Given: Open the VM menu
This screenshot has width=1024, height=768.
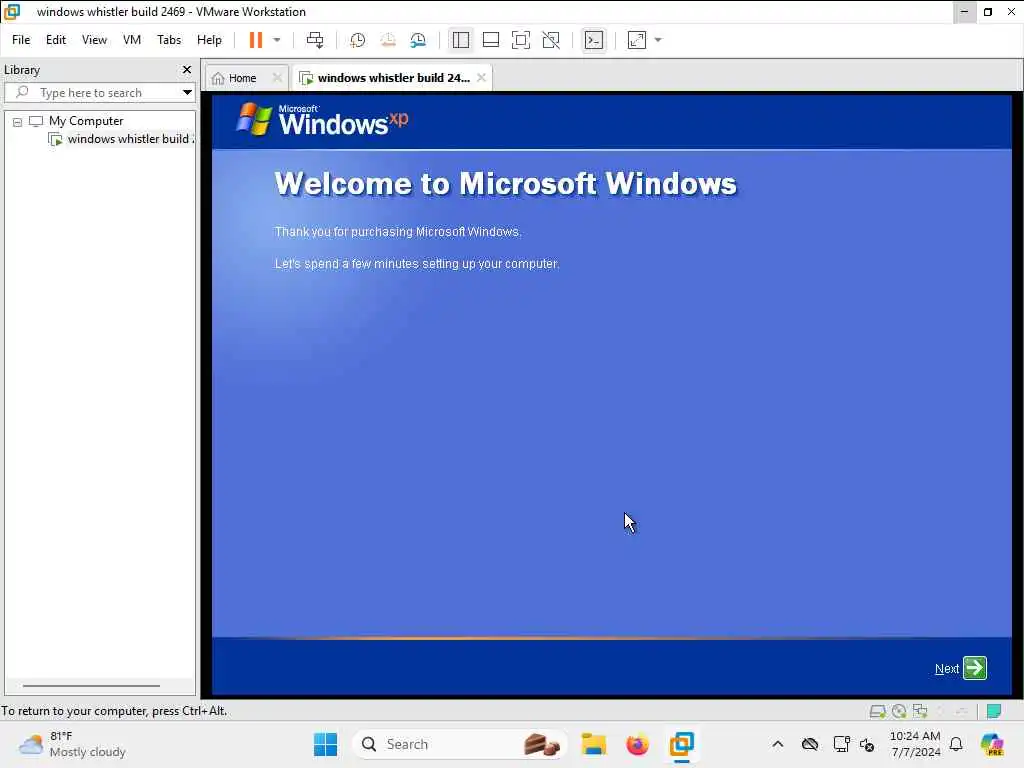Looking at the screenshot, I should (132, 40).
